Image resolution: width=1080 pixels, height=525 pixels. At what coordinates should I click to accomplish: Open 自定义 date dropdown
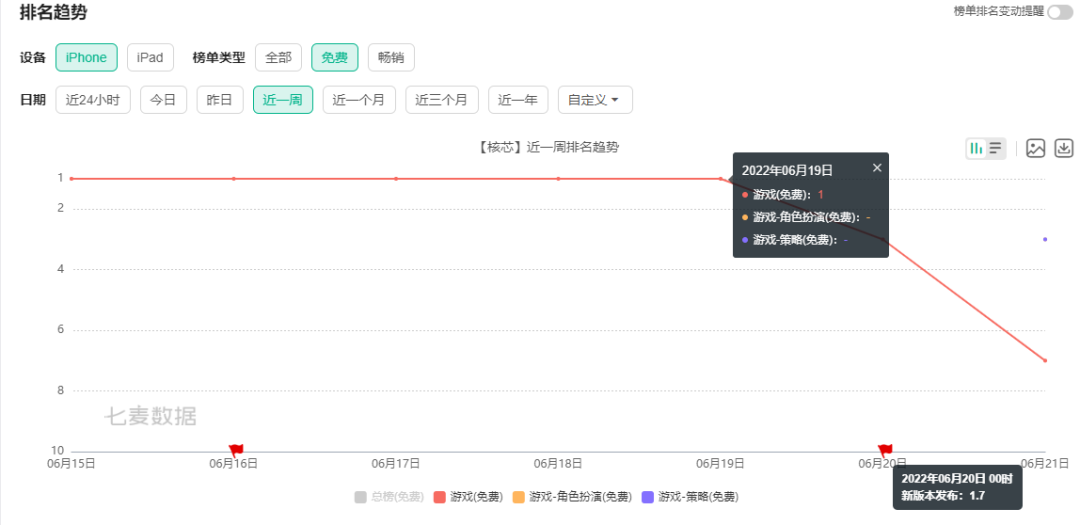(595, 100)
